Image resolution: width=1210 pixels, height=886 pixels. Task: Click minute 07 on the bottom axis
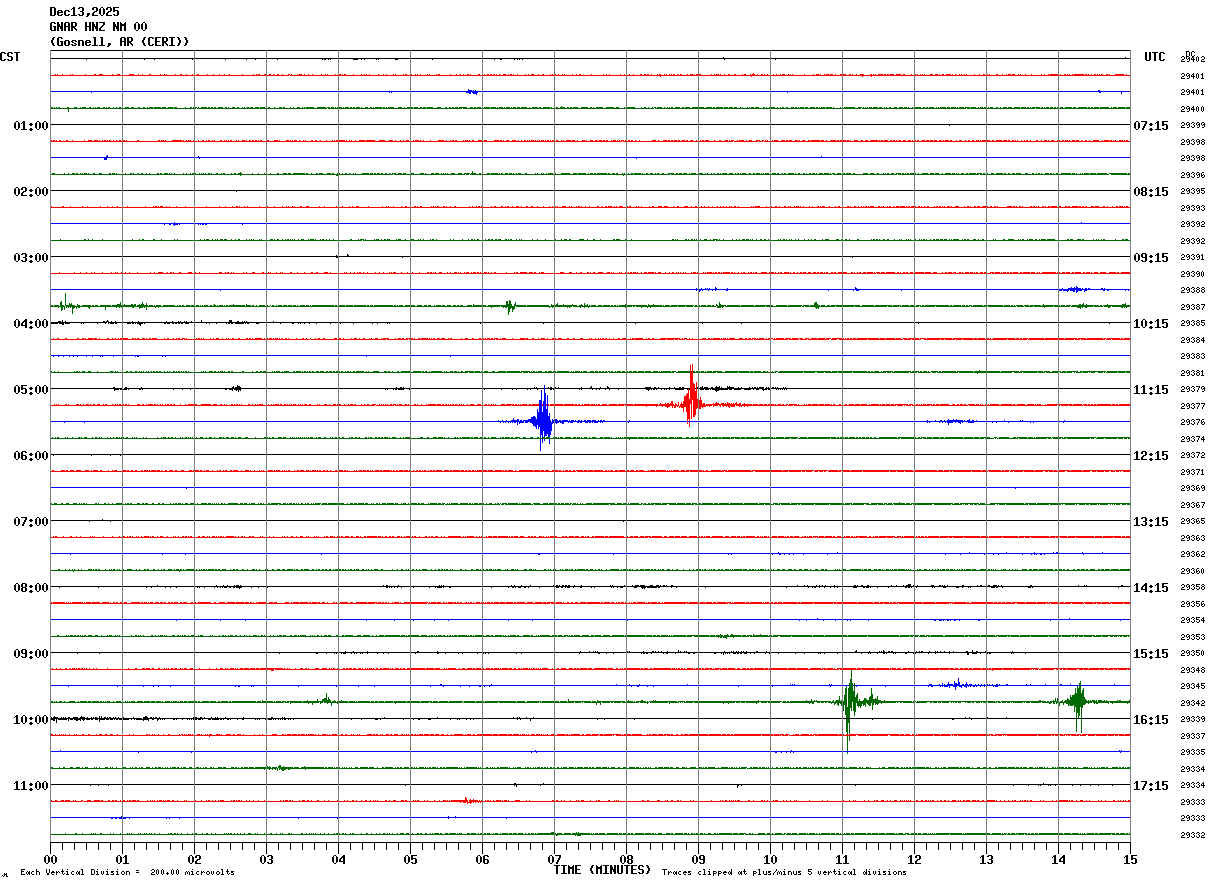(x=554, y=859)
